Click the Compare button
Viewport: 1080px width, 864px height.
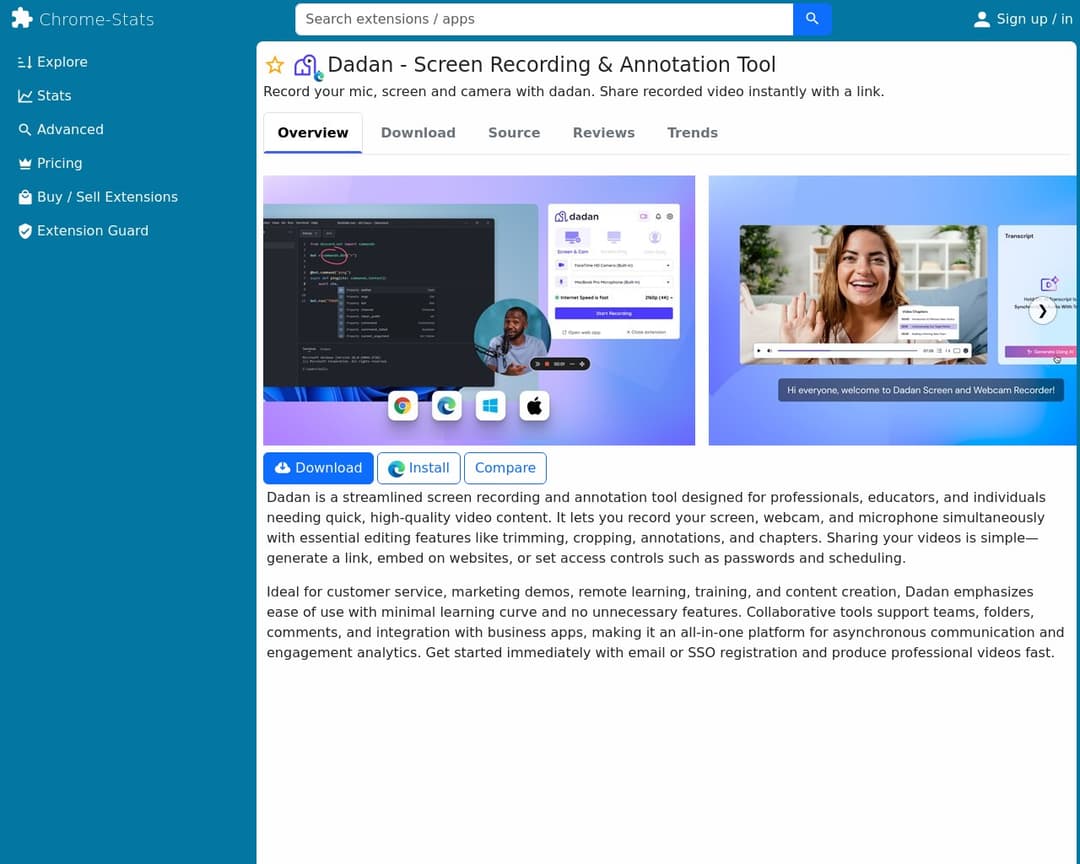click(x=505, y=468)
